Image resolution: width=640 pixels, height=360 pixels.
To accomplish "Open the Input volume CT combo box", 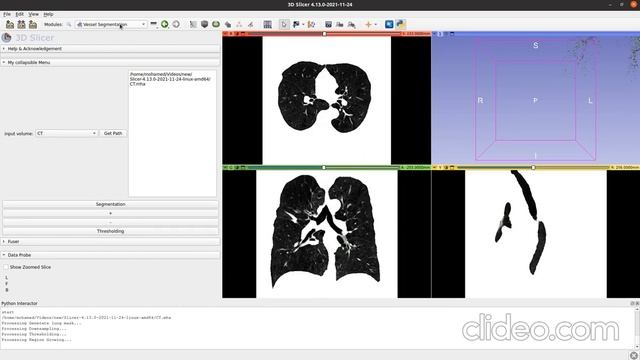I will [x=66, y=133].
